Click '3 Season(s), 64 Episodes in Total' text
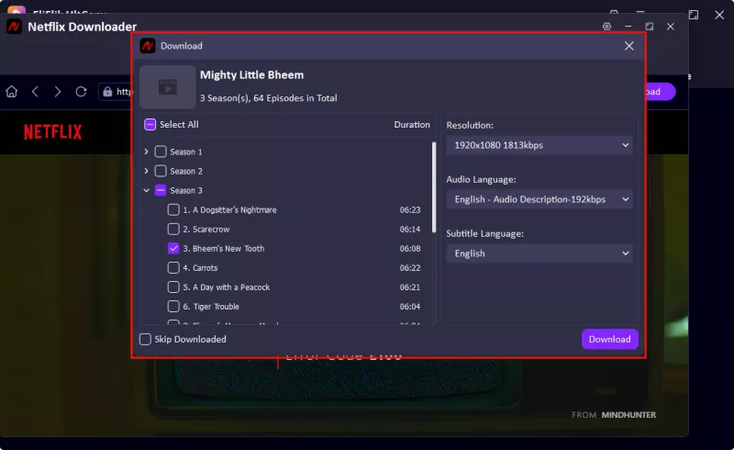Viewport: 734px width, 450px height. click(268, 98)
